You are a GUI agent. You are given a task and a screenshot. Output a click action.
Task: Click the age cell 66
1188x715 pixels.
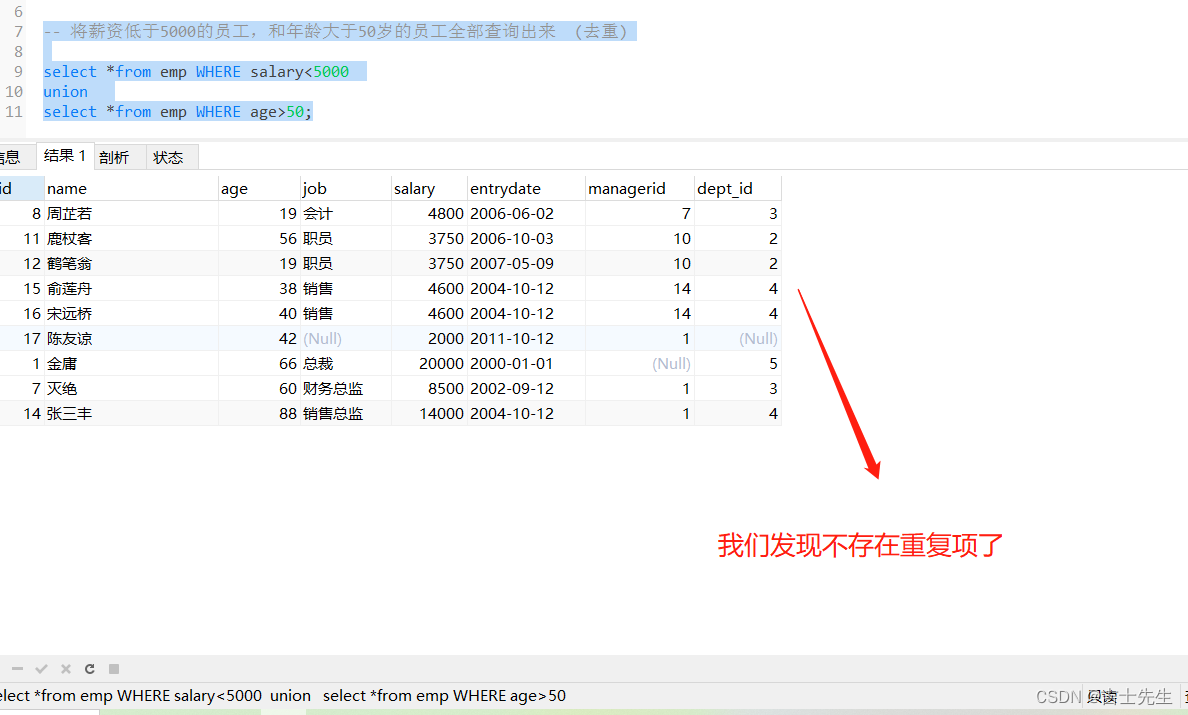click(x=259, y=364)
